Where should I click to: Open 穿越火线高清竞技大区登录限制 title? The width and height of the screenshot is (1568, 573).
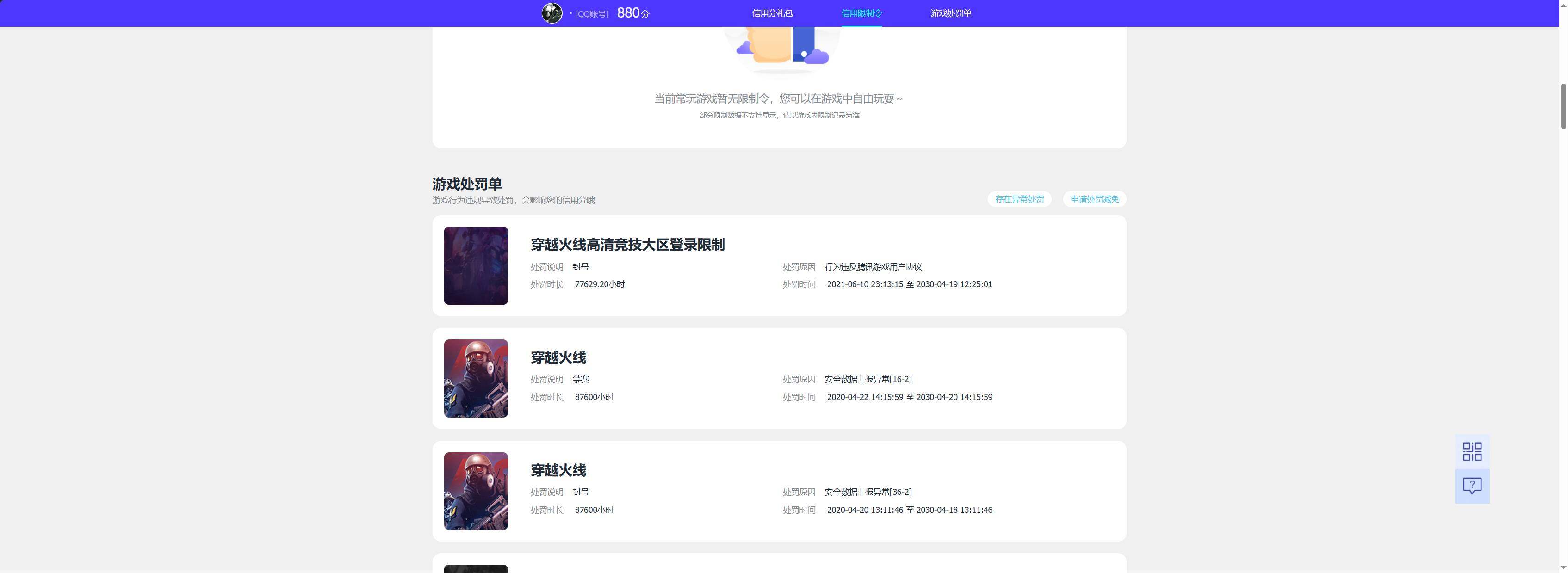[x=627, y=245]
